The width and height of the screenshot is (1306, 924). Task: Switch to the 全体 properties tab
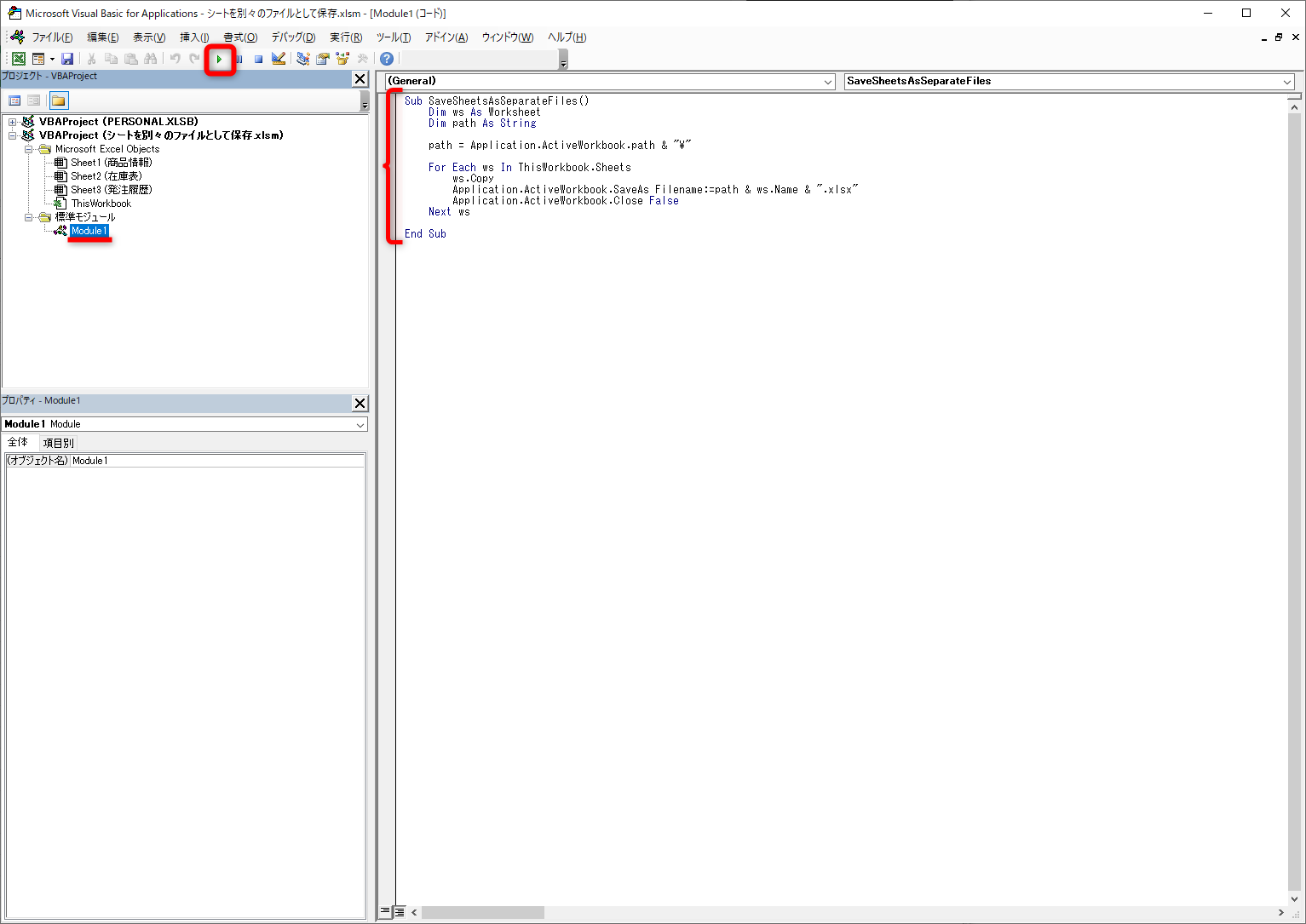pyautogui.click(x=18, y=442)
